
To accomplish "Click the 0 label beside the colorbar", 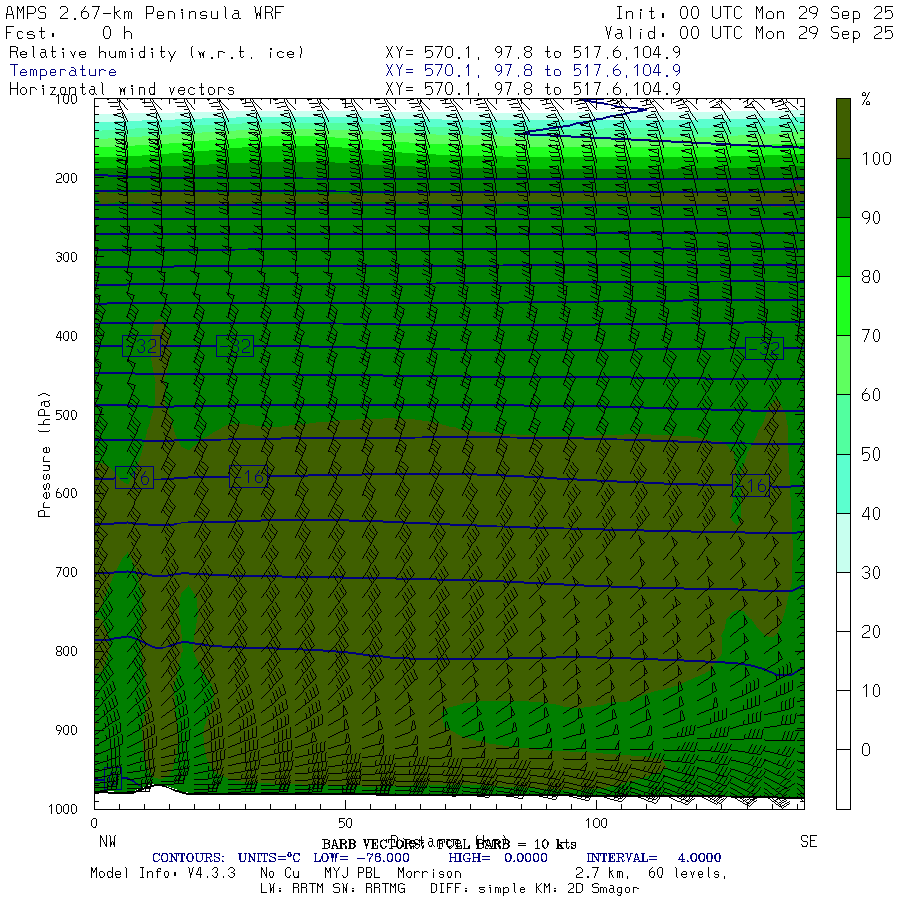I will point(866,750).
